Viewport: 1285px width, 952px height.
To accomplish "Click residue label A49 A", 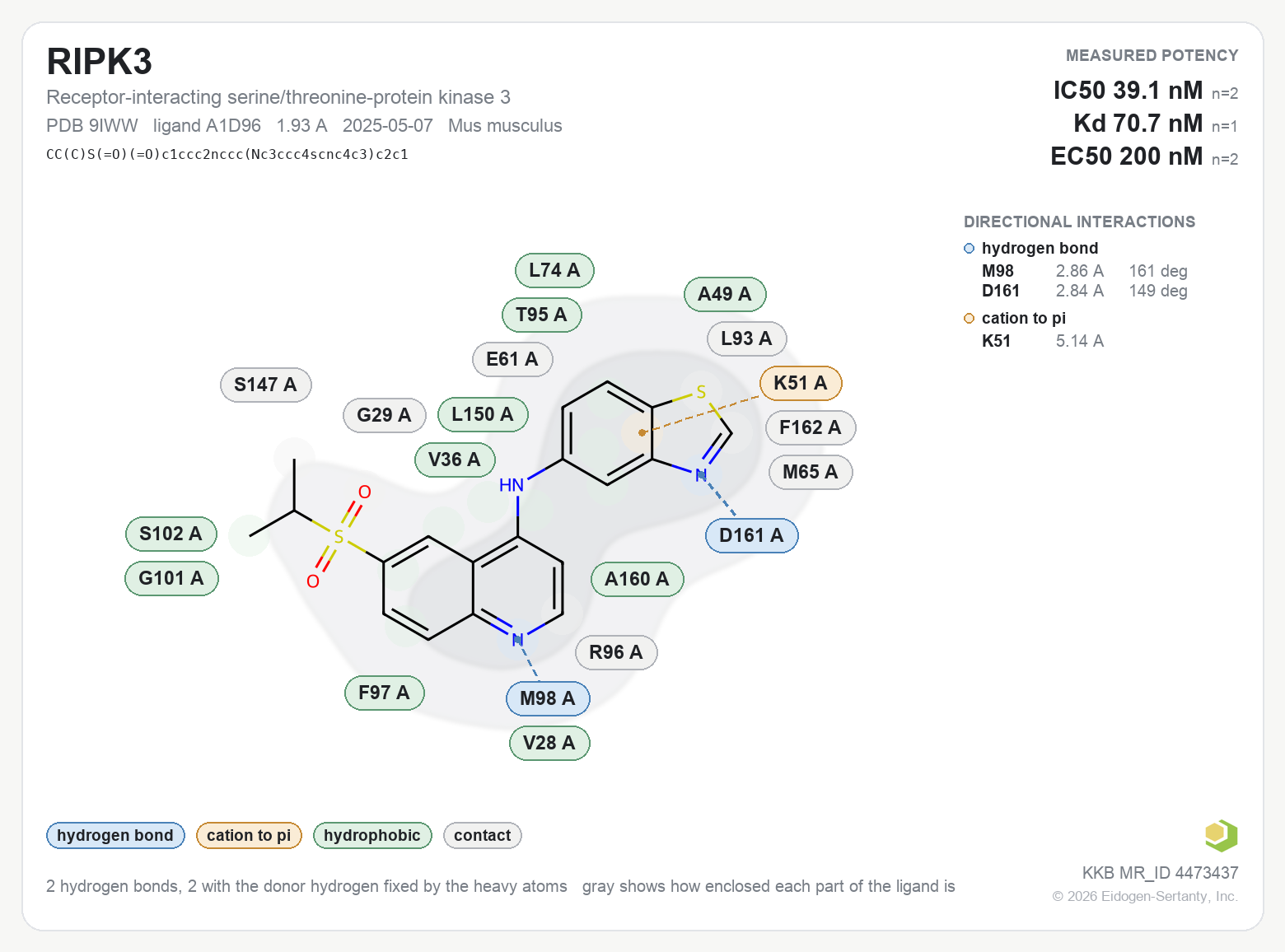I will point(725,294).
